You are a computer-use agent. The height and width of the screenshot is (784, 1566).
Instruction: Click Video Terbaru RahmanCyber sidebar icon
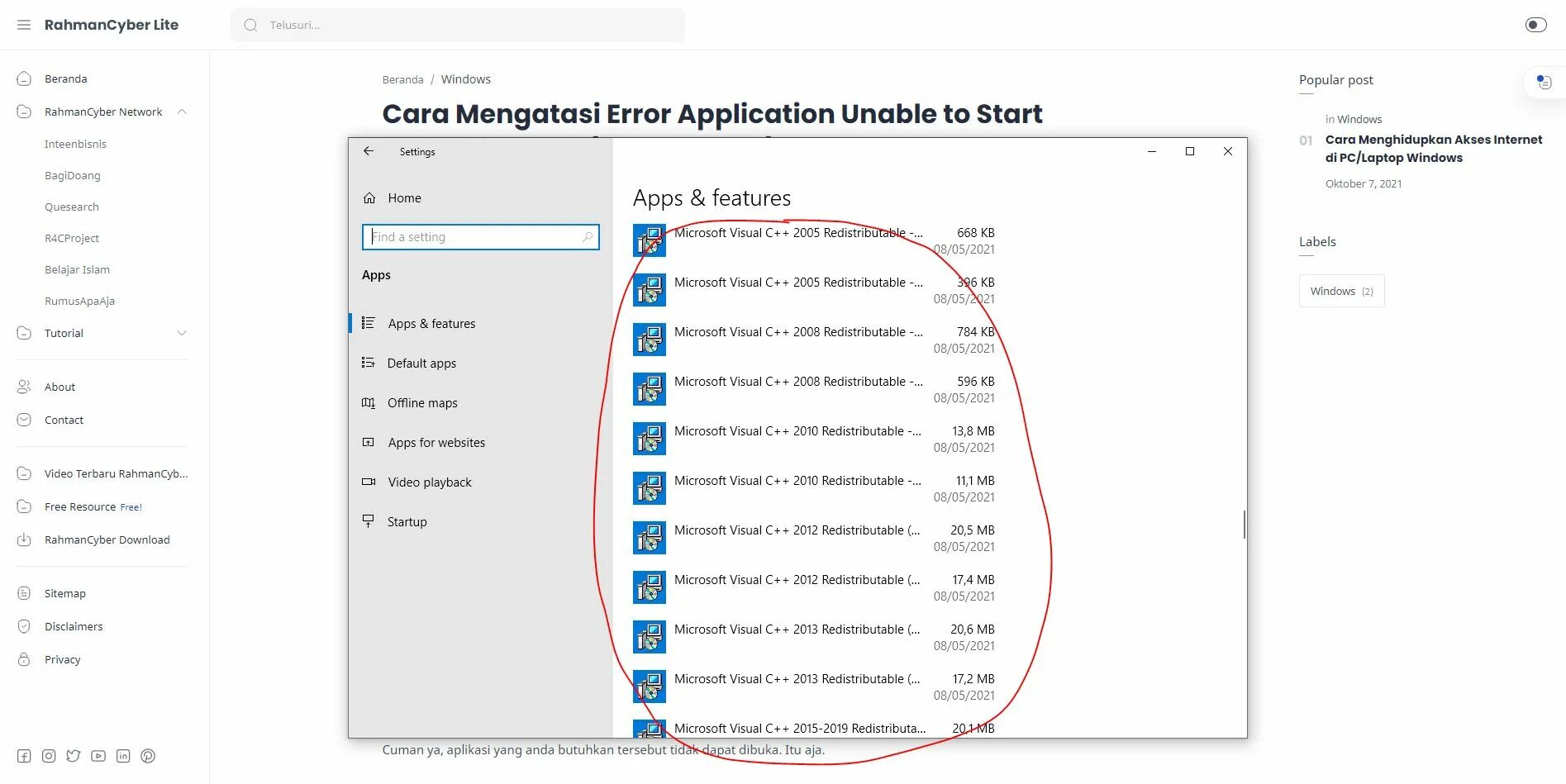point(24,473)
